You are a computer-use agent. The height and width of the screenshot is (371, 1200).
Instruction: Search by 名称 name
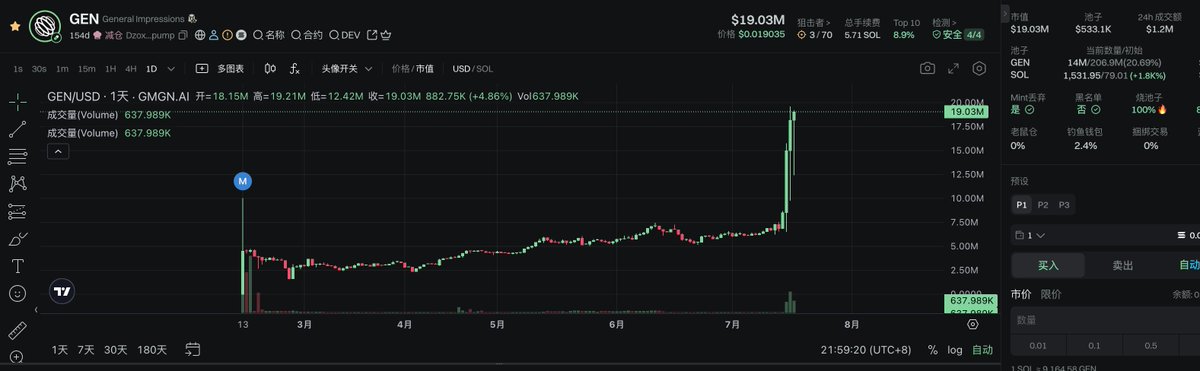pyautogui.click(x=268, y=35)
